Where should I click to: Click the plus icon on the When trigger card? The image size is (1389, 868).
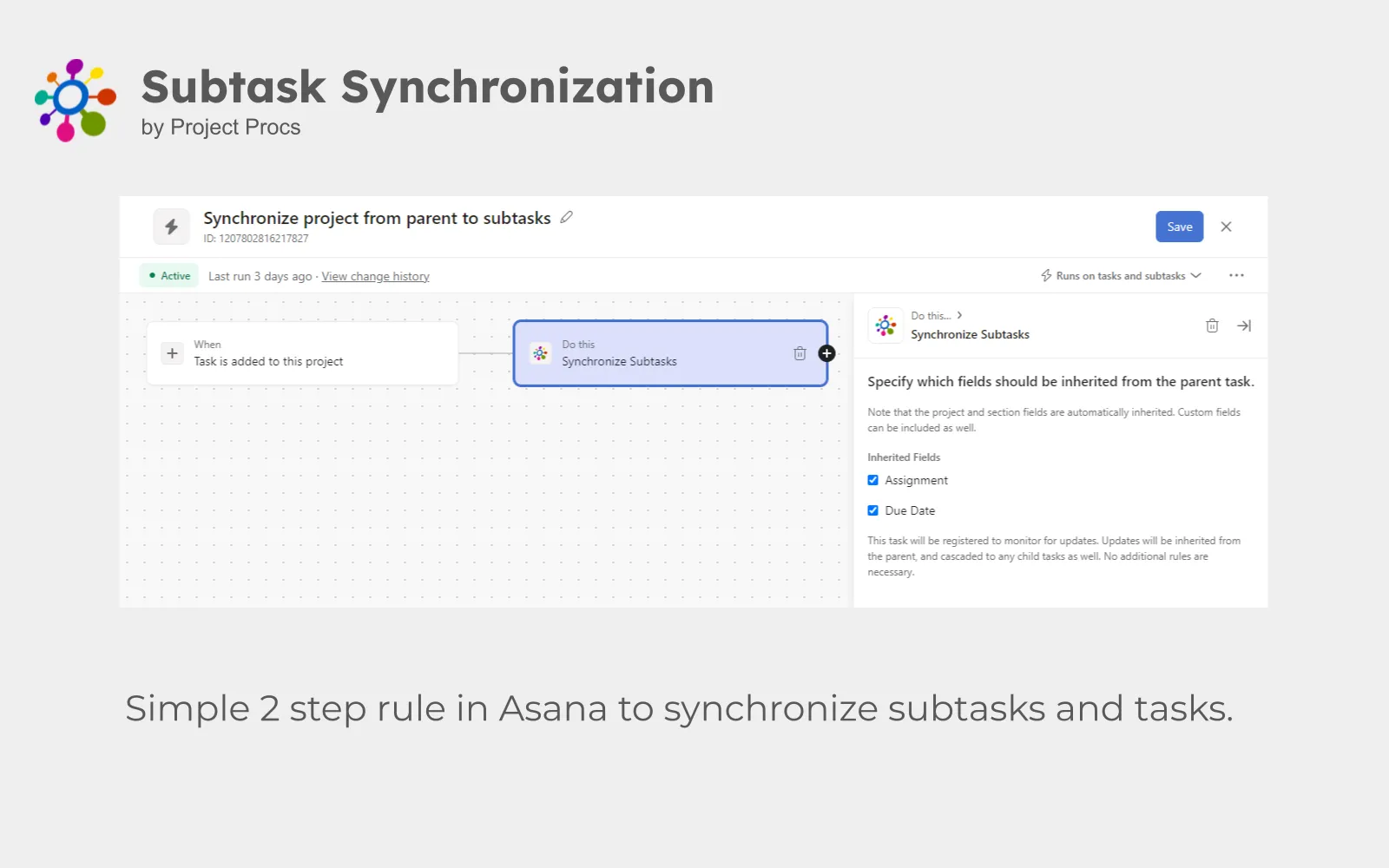pyautogui.click(x=172, y=353)
